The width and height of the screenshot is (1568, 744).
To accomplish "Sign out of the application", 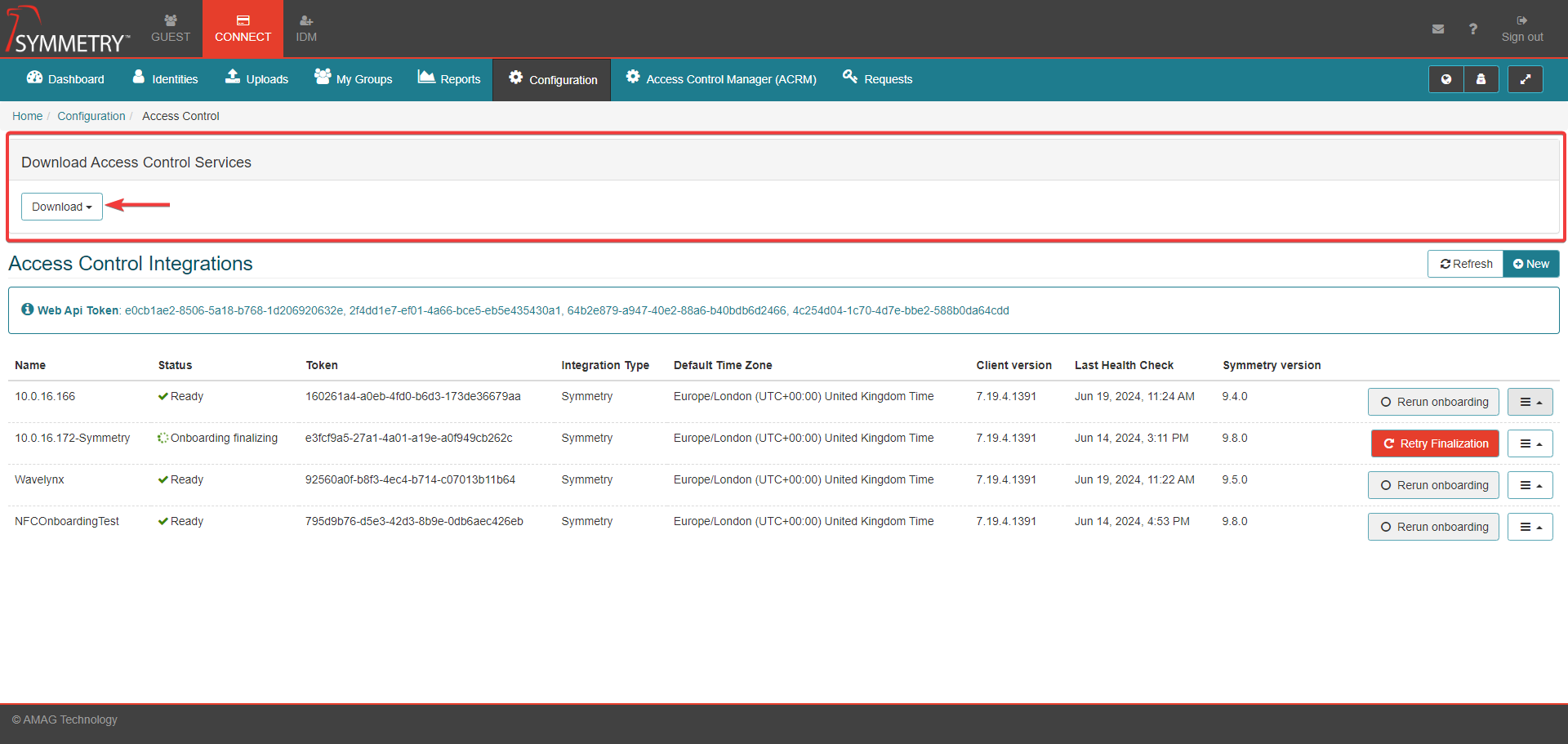I will click(1522, 29).
